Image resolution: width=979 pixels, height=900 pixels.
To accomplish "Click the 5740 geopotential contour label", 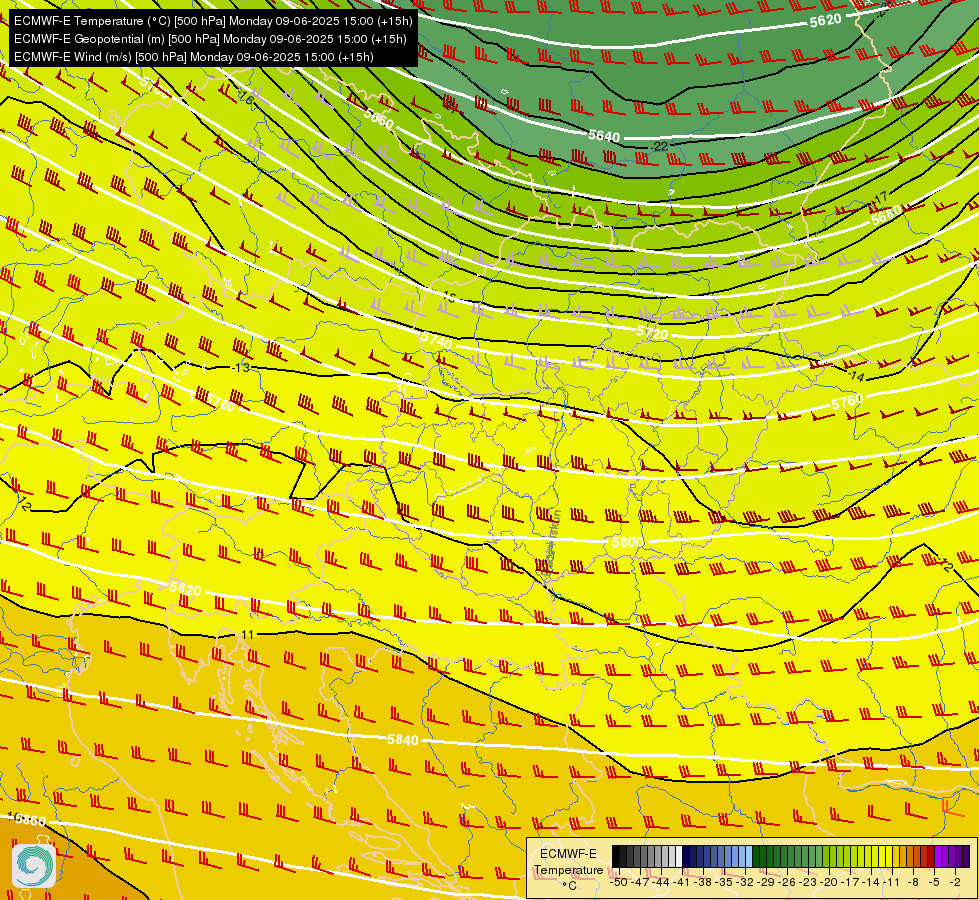I will pyautogui.click(x=436, y=341).
